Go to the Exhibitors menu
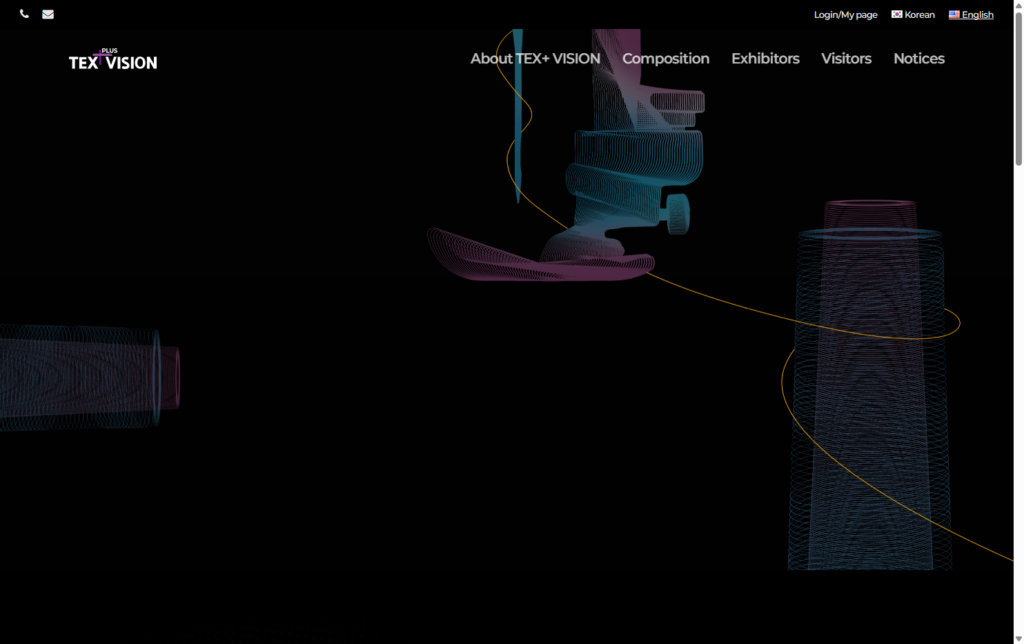The image size is (1024, 644). coord(765,59)
